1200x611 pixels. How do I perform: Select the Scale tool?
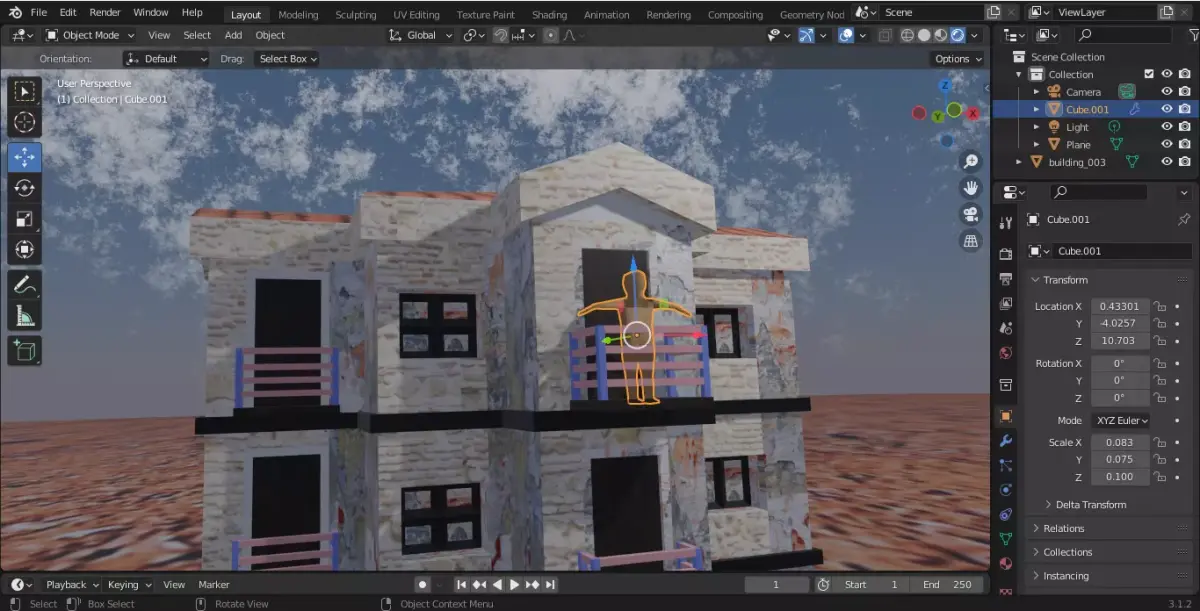pyautogui.click(x=25, y=219)
